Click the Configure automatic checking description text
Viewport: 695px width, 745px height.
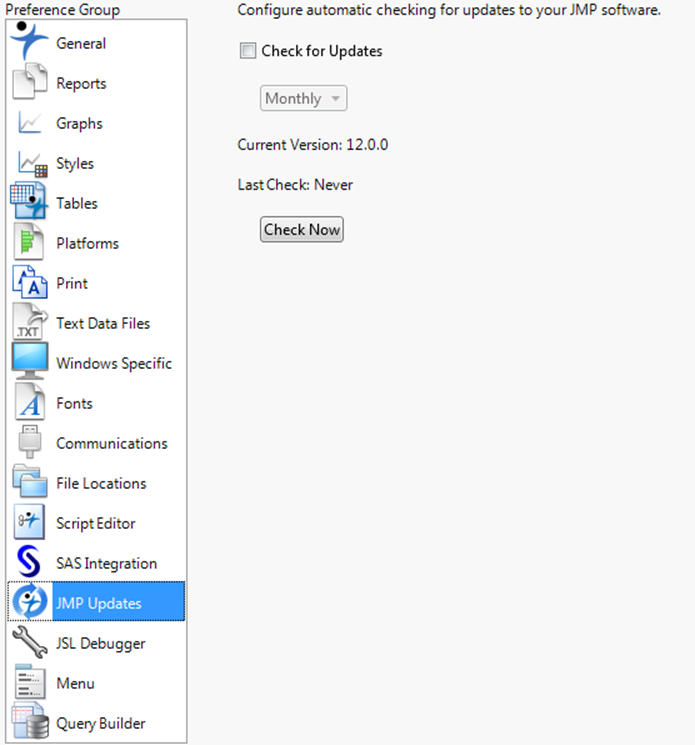(x=449, y=10)
